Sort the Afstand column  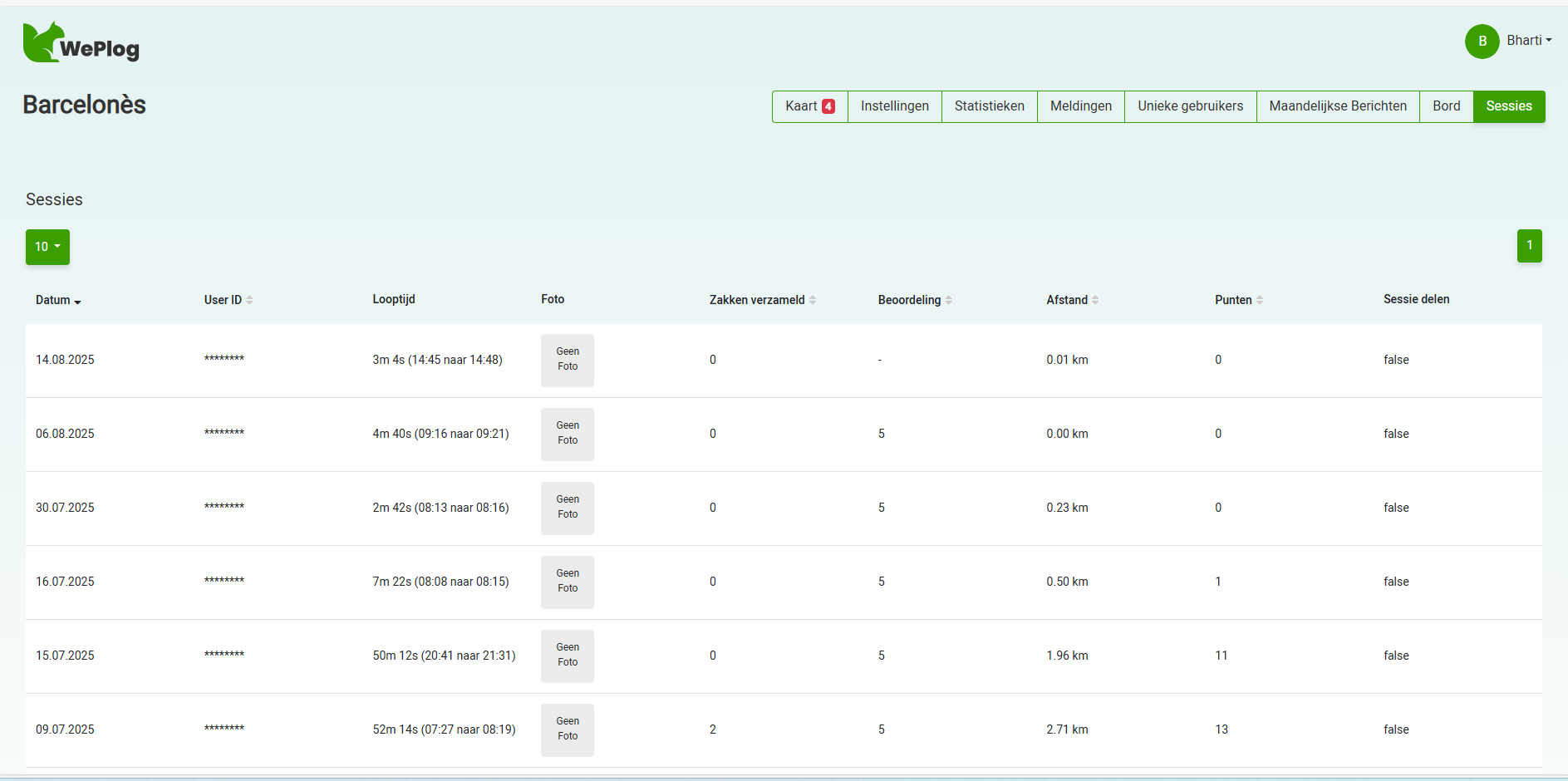(1095, 301)
